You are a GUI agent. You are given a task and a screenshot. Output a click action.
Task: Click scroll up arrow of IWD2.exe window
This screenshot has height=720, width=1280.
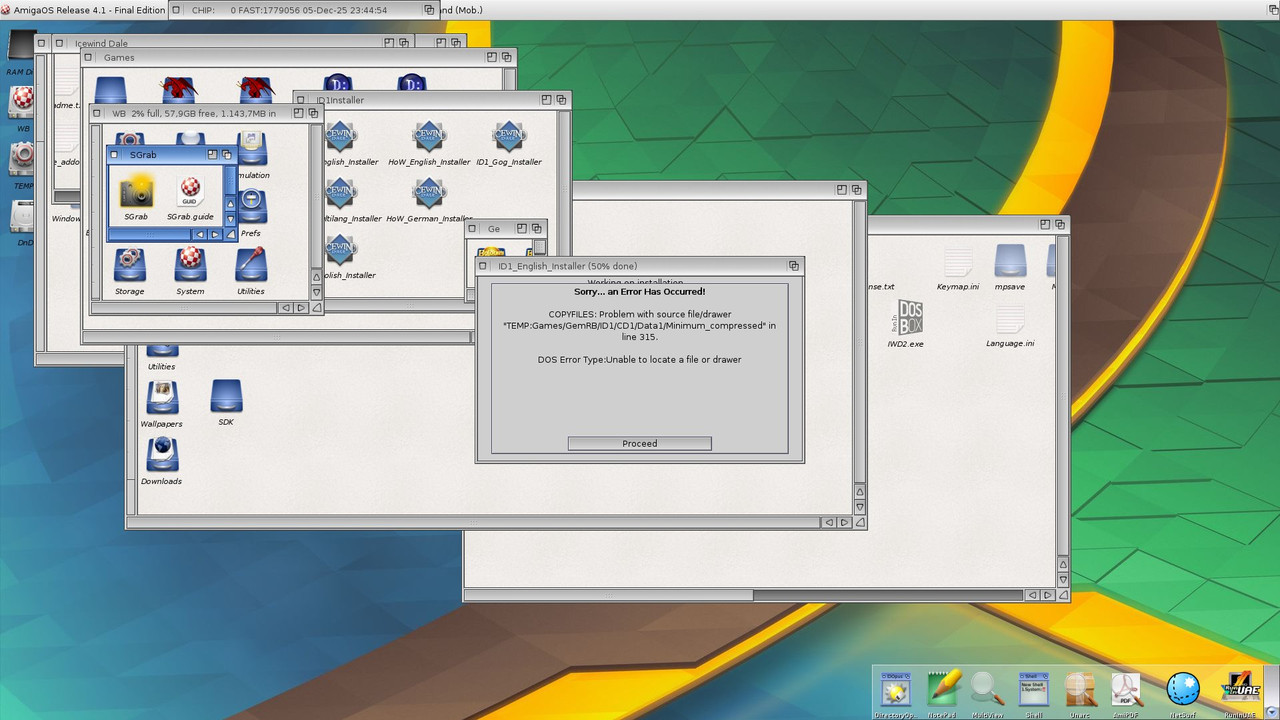[x=1063, y=565]
